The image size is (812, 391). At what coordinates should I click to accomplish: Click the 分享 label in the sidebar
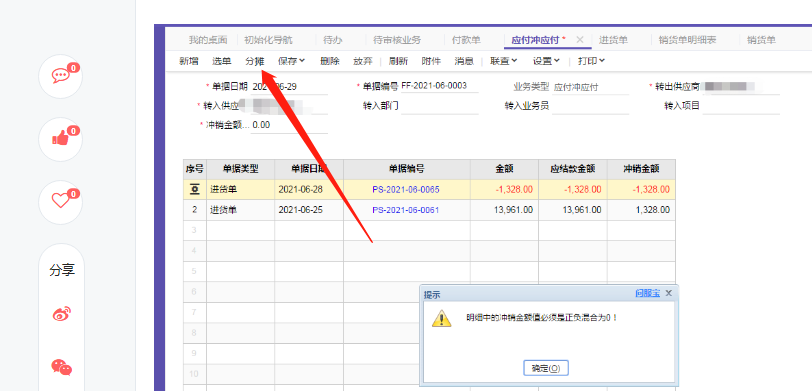tap(62, 269)
